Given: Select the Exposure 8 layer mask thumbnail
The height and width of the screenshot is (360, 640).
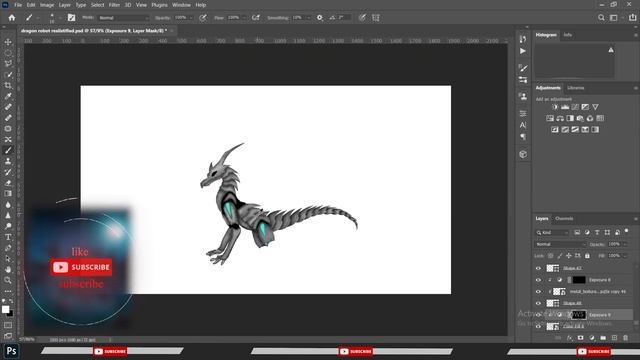Looking at the screenshot, I should (579, 280).
